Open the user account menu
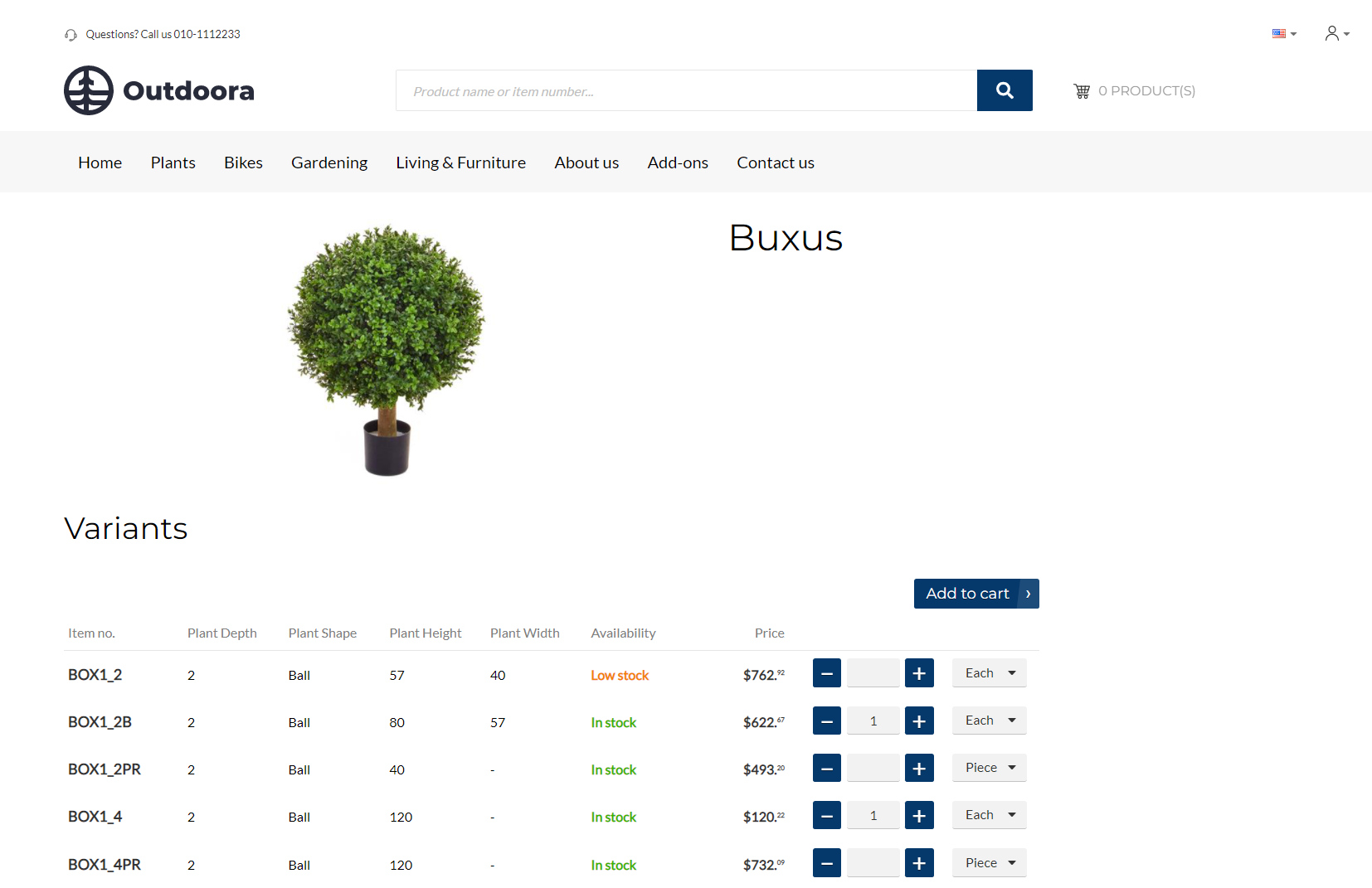This screenshot has width=1372, height=888. tap(1336, 33)
